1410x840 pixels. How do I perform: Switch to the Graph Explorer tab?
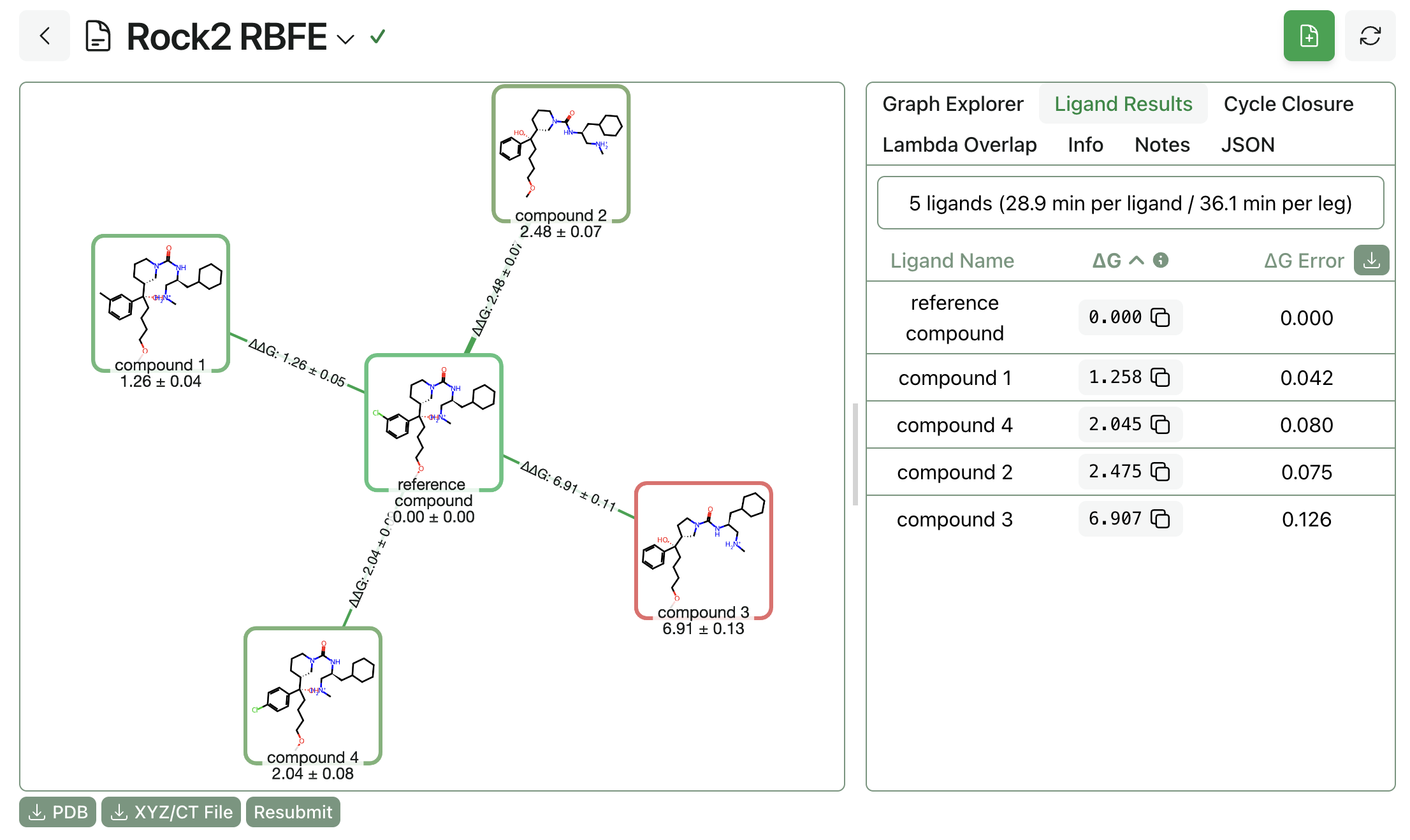(952, 103)
